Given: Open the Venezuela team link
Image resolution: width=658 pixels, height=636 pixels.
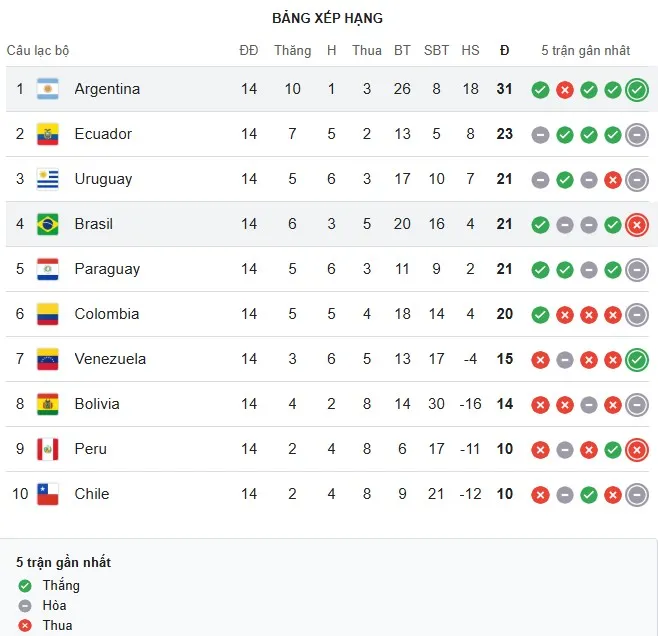Looking at the screenshot, I should click(110, 359).
